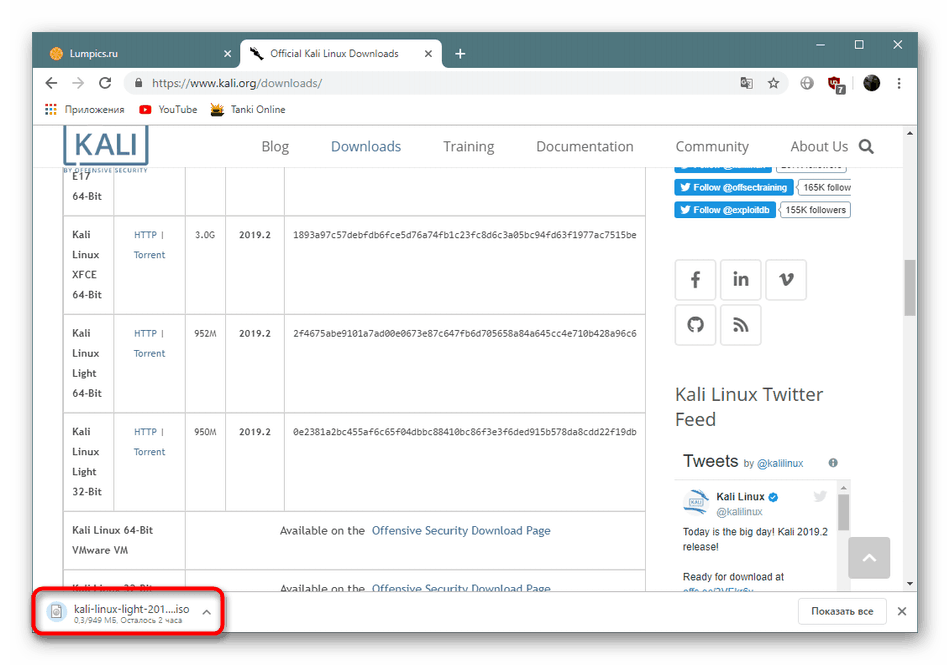Open the Blog menu item
Viewport: 950px width, 665px height.
275,147
